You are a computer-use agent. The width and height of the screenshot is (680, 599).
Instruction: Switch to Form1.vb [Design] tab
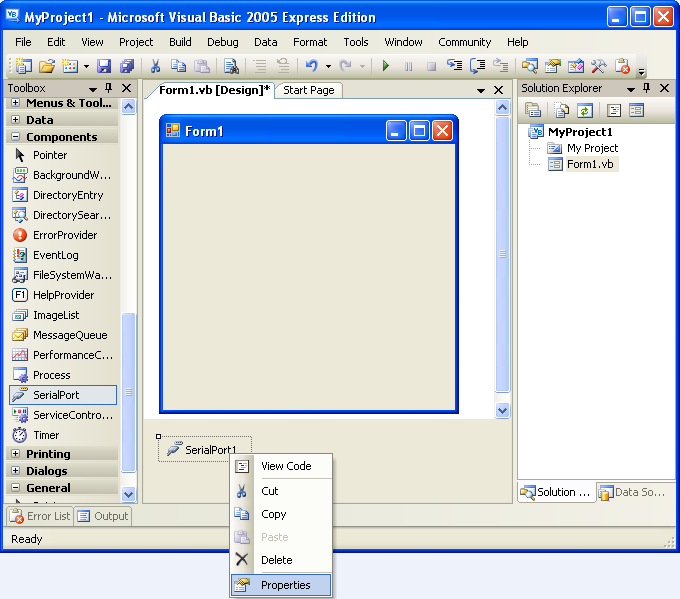click(214, 90)
